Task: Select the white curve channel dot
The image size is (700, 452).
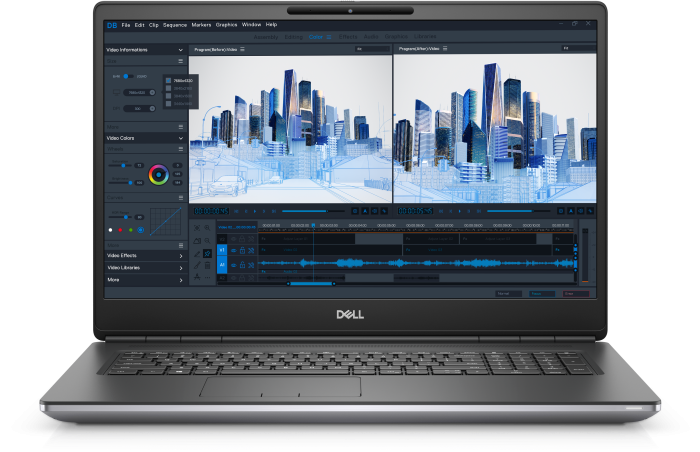Action: click(x=111, y=230)
